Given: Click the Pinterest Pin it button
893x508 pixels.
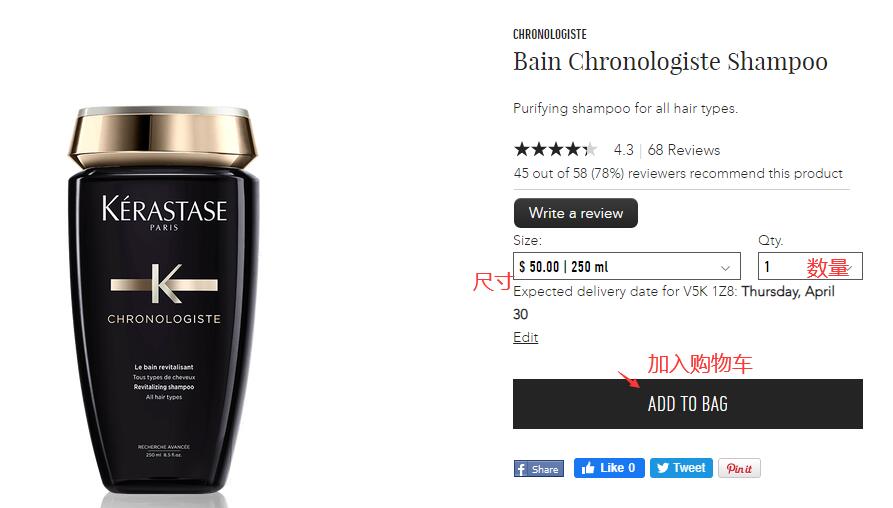Looking at the screenshot, I should coord(739,468).
